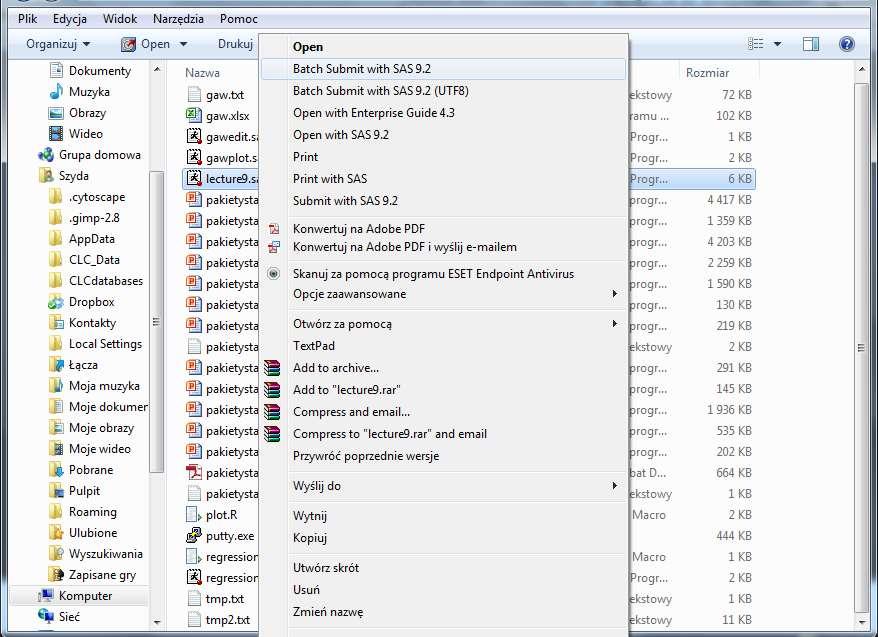Choose Batch Submit with SAS 9.2
The width and height of the screenshot is (878, 637).
[443, 69]
